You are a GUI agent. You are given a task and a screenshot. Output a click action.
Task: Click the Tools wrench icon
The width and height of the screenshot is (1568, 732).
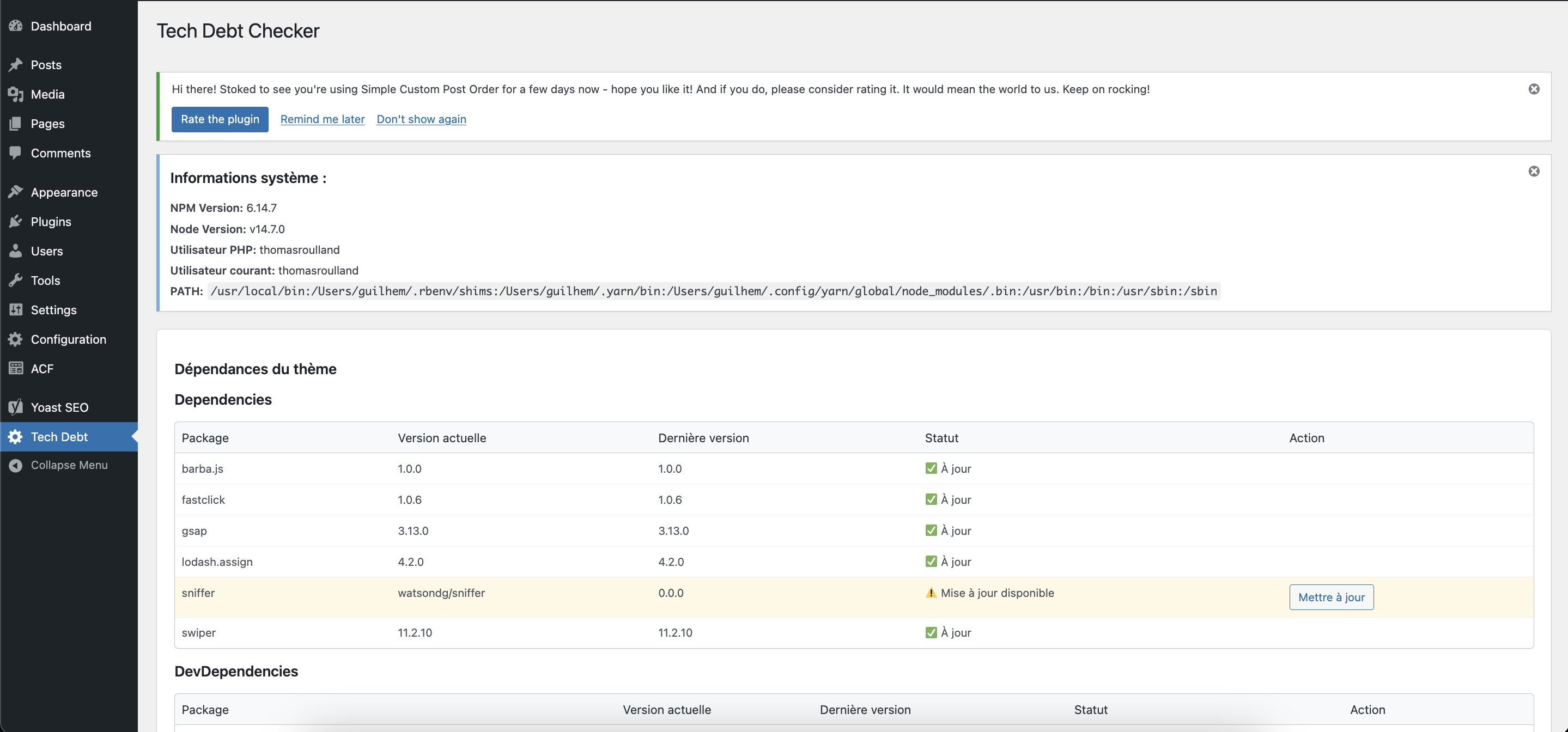(16, 280)
